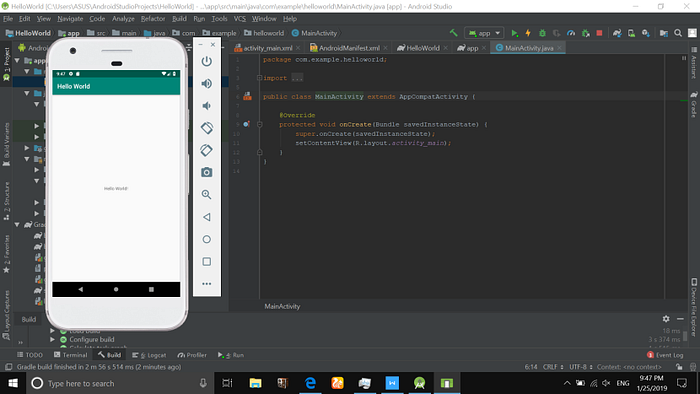
Task: Click the Windows Start button
Action: (13, 383)
